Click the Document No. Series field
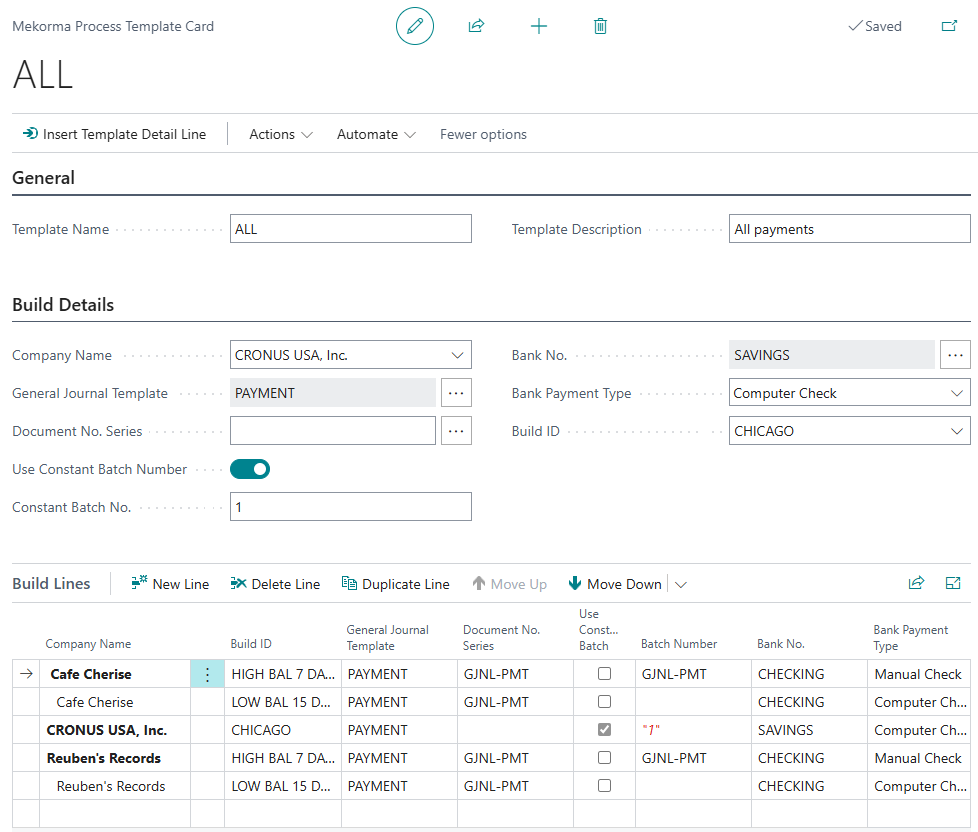 (x=332, y=431)
